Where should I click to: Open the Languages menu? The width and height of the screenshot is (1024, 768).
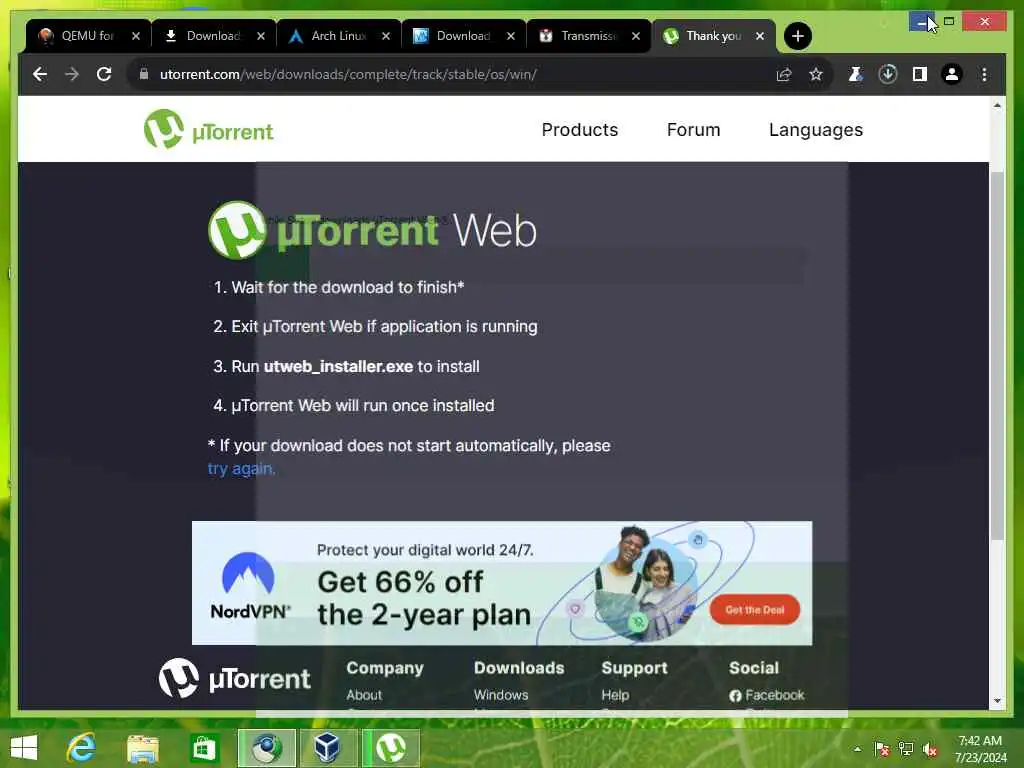point(816,130)
